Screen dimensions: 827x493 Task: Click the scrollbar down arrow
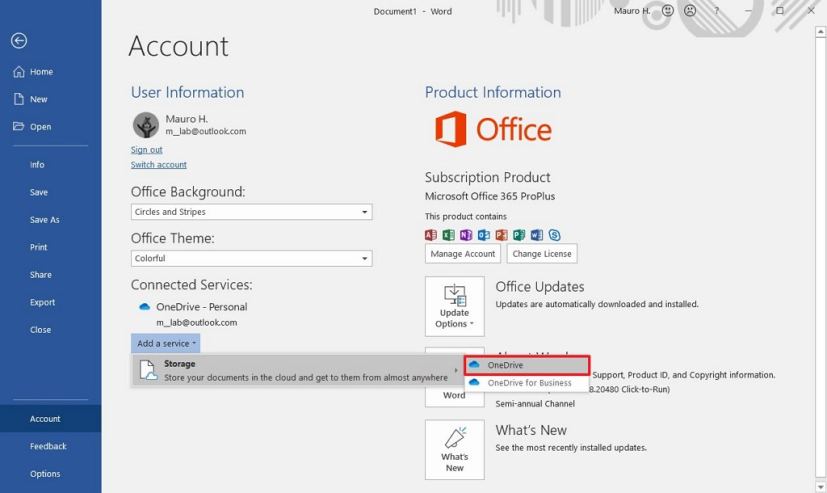[x=820, y=487]
